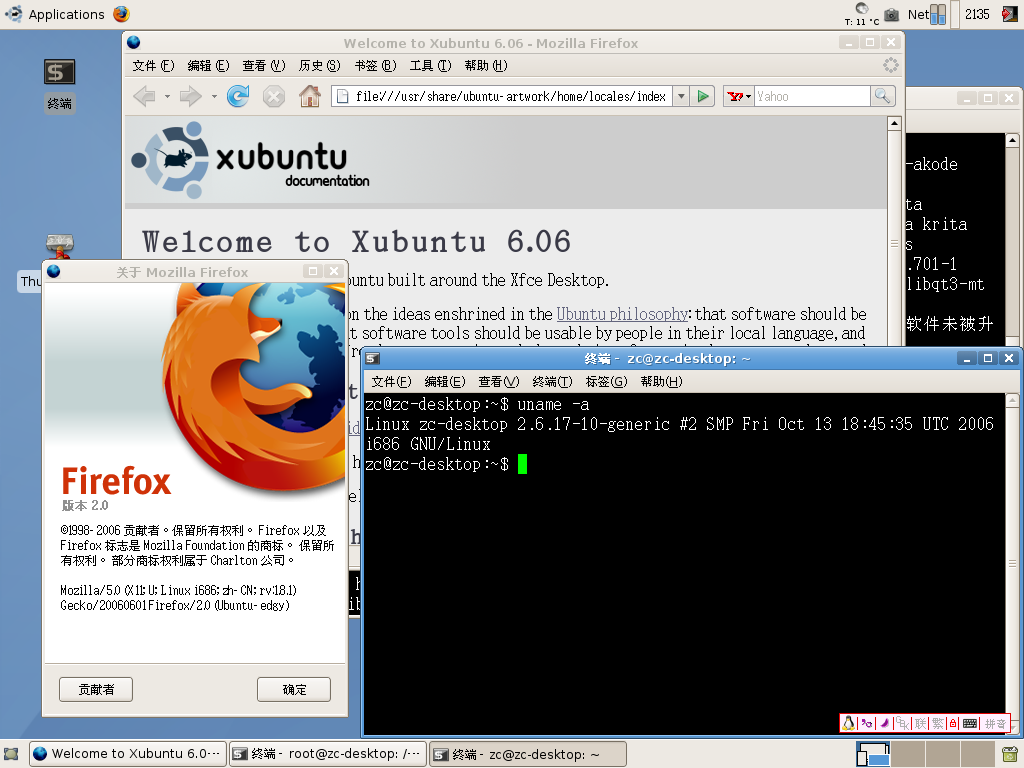Click the 贡献者 credits button

(96, 690)
